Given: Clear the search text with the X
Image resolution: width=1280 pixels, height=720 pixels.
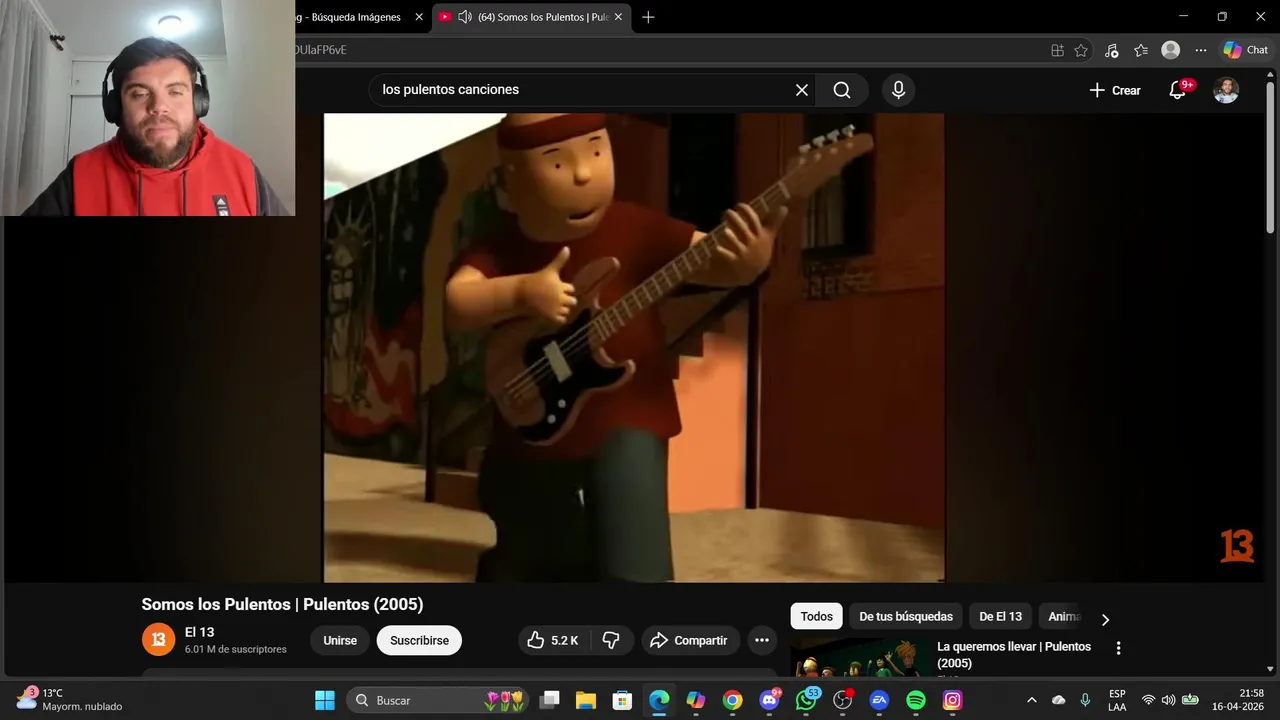Looking at the screenshot, I should coord(802,90).
